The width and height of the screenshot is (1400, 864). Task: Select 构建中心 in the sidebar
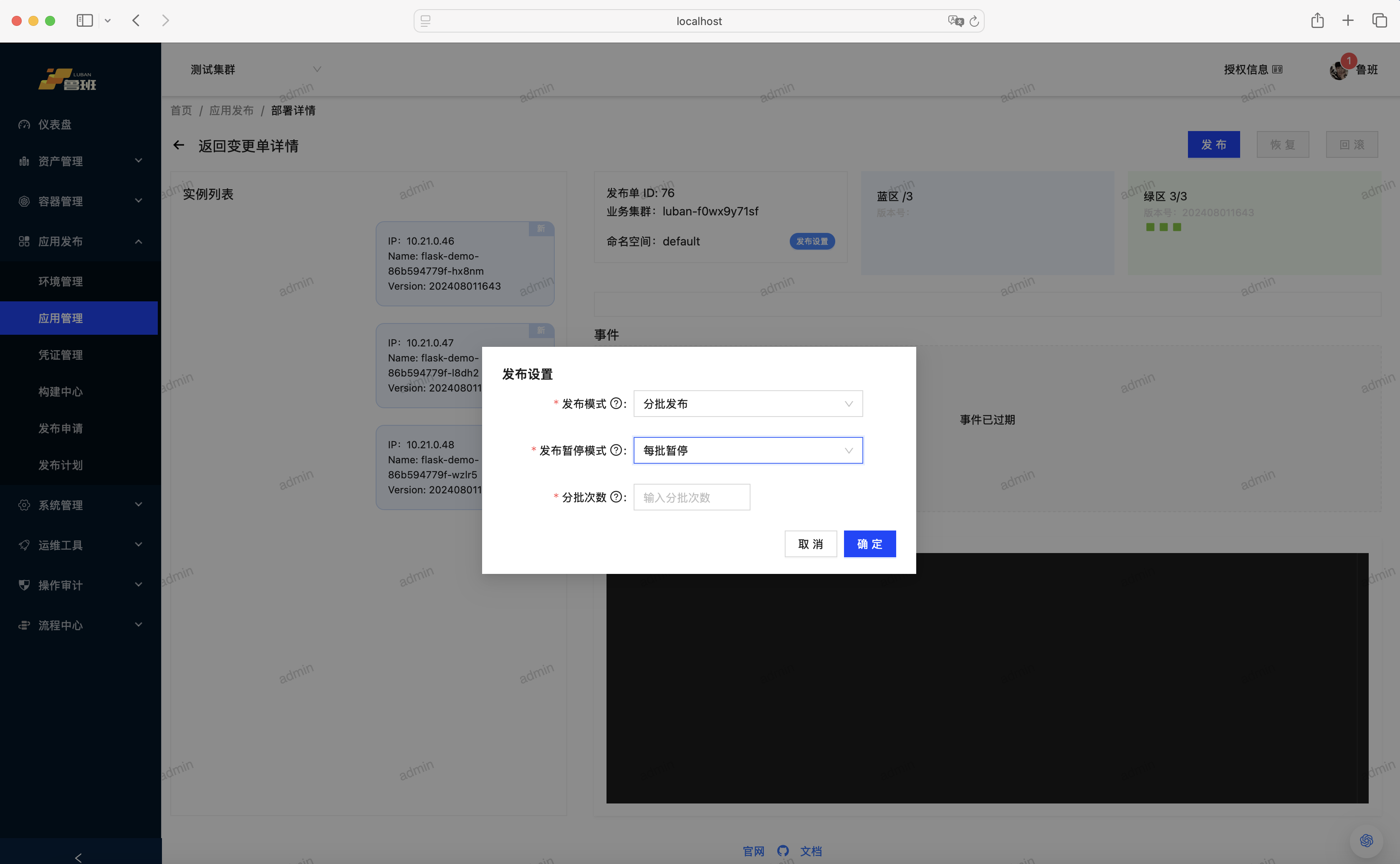[61, 392]
